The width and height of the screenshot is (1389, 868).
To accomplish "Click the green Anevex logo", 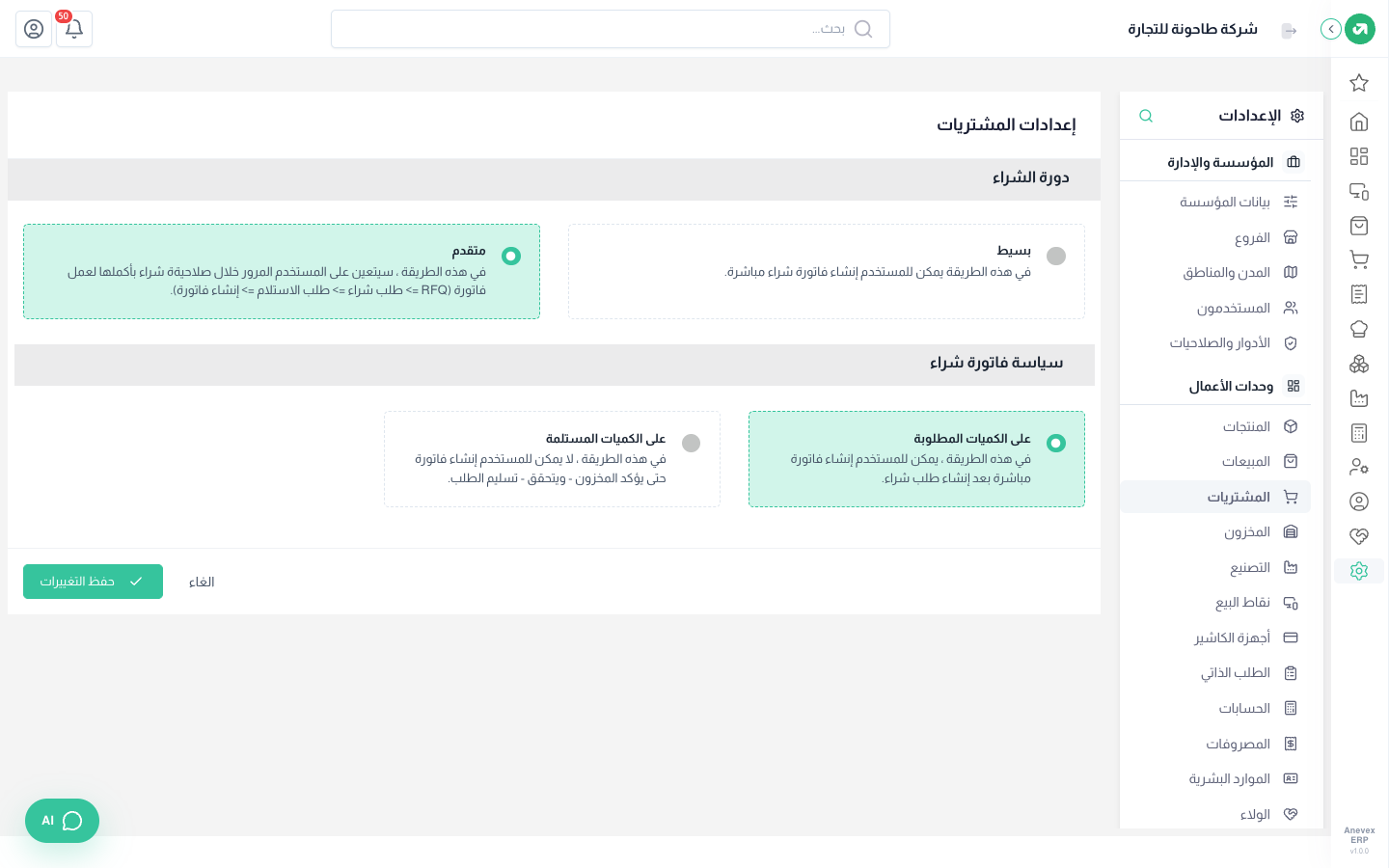I will point(1360,29).
